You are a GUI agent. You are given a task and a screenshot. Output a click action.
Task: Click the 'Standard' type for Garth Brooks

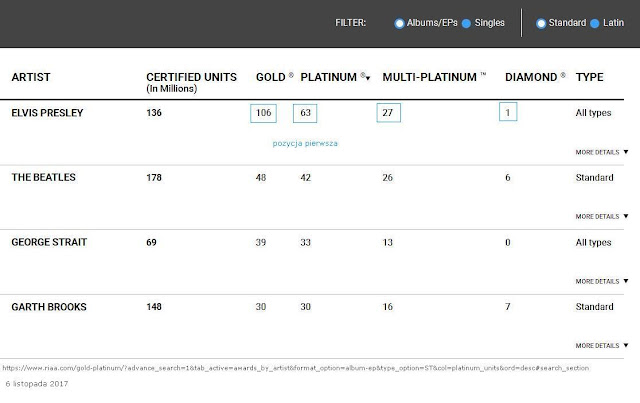(595, 307)
